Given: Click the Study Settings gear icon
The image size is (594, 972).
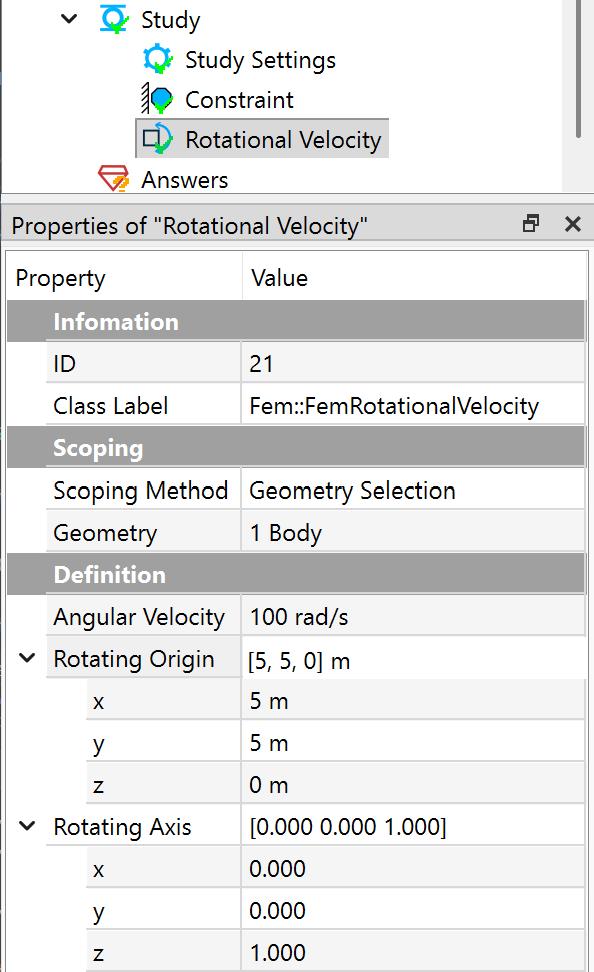Looking at the screenshot, I should tap(157, 60).
